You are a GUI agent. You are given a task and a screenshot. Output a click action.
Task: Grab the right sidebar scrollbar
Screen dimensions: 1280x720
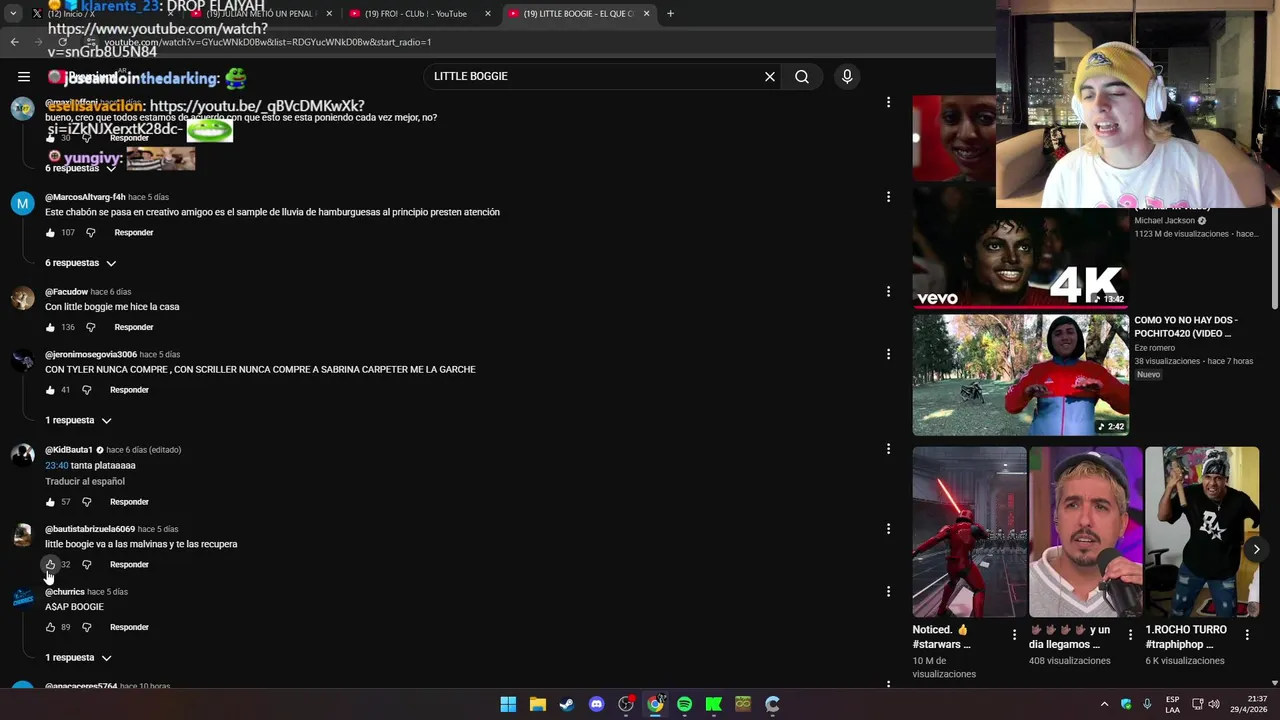click(x=1274, y=258)
